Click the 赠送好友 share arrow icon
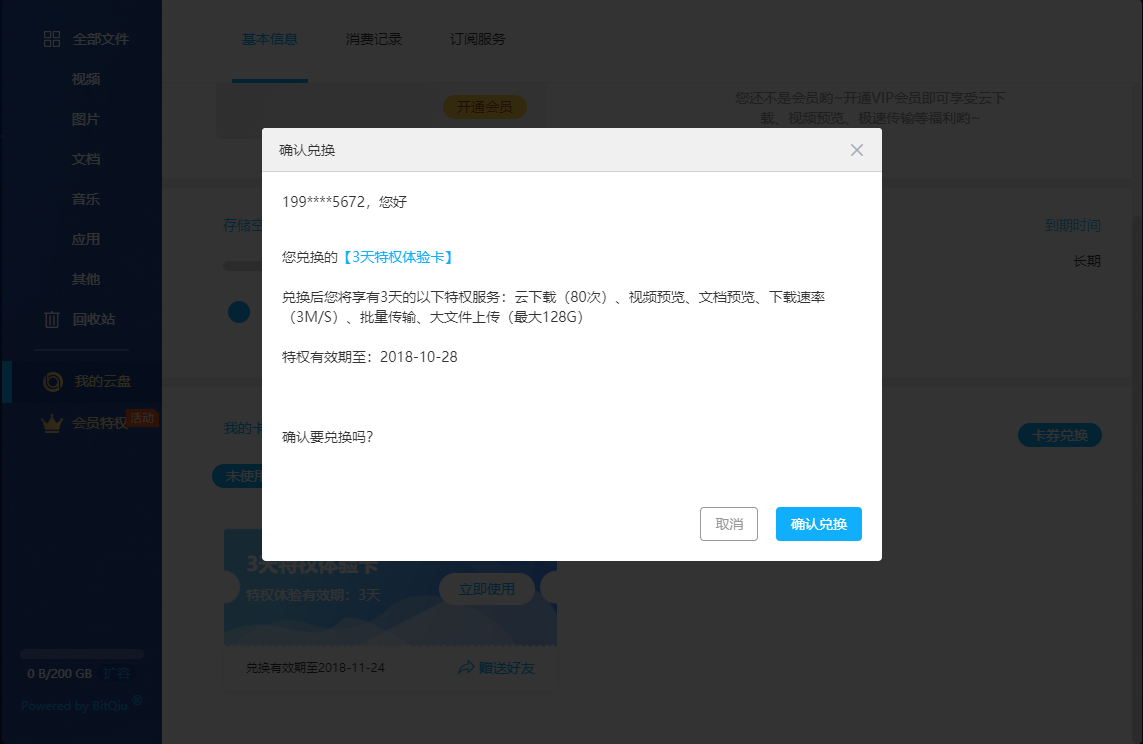The image size is (1143, 744). (x=466, y=667)
